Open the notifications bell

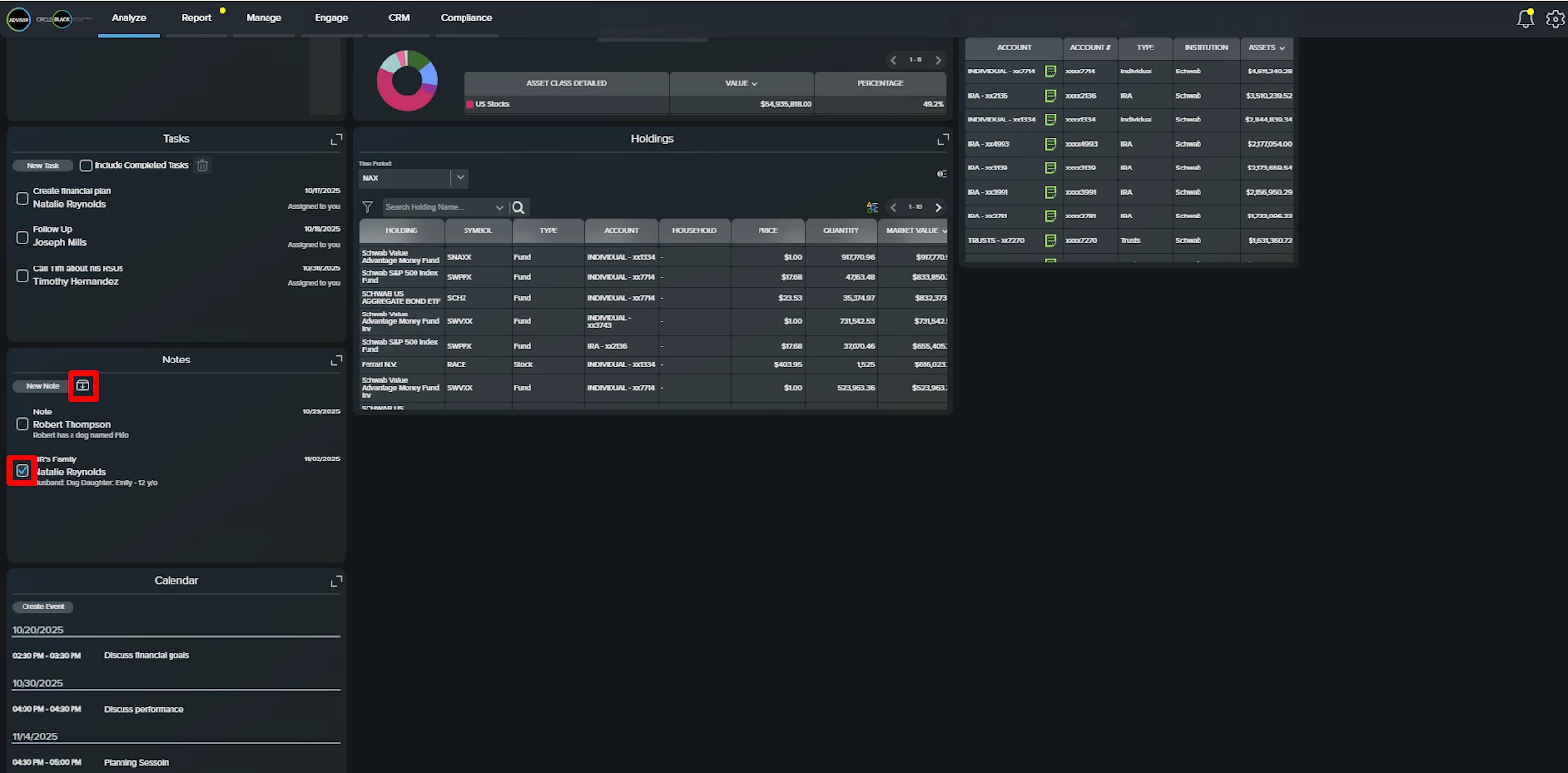point(1525,19)
